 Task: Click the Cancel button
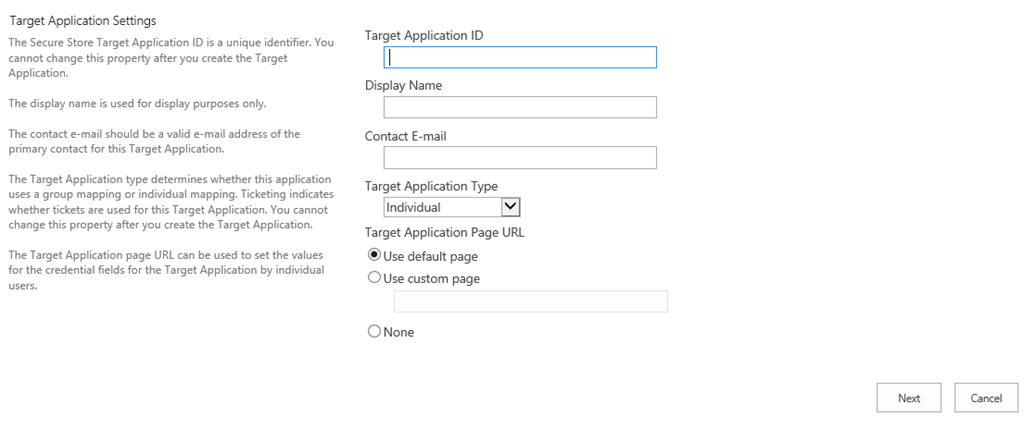pos(986,398)
